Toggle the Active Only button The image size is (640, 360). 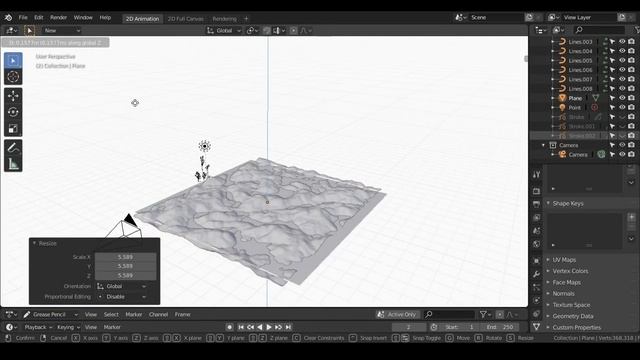[398, 314]
